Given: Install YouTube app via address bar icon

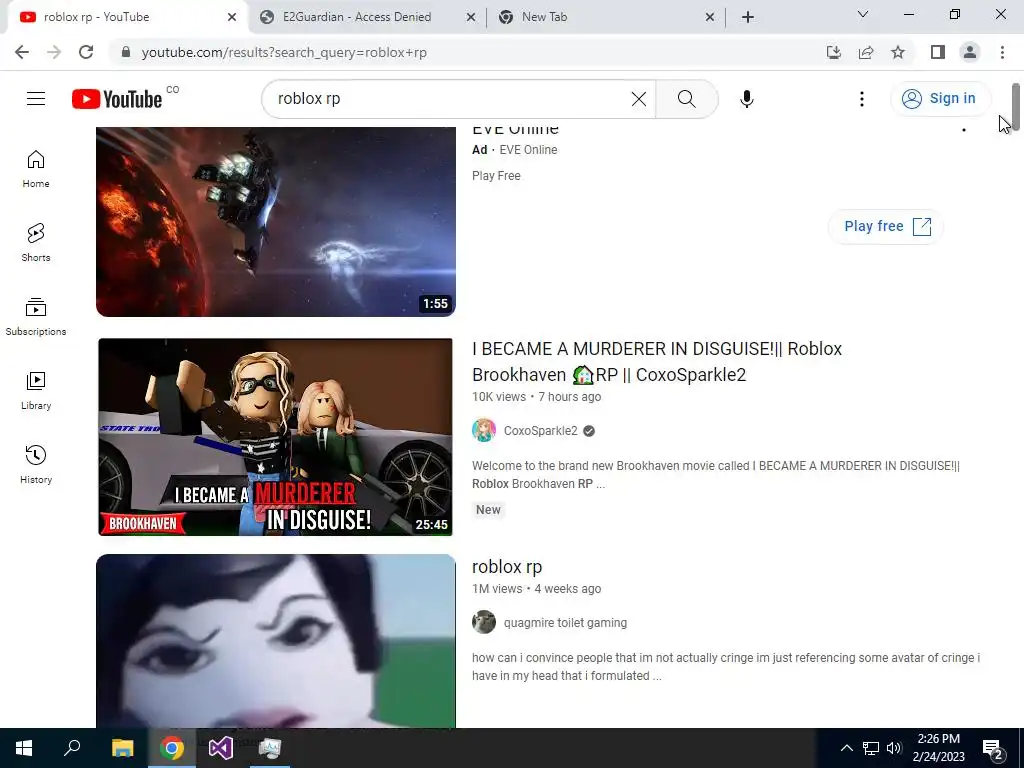Looking at the screenshot, I should (x=834, y=52).
